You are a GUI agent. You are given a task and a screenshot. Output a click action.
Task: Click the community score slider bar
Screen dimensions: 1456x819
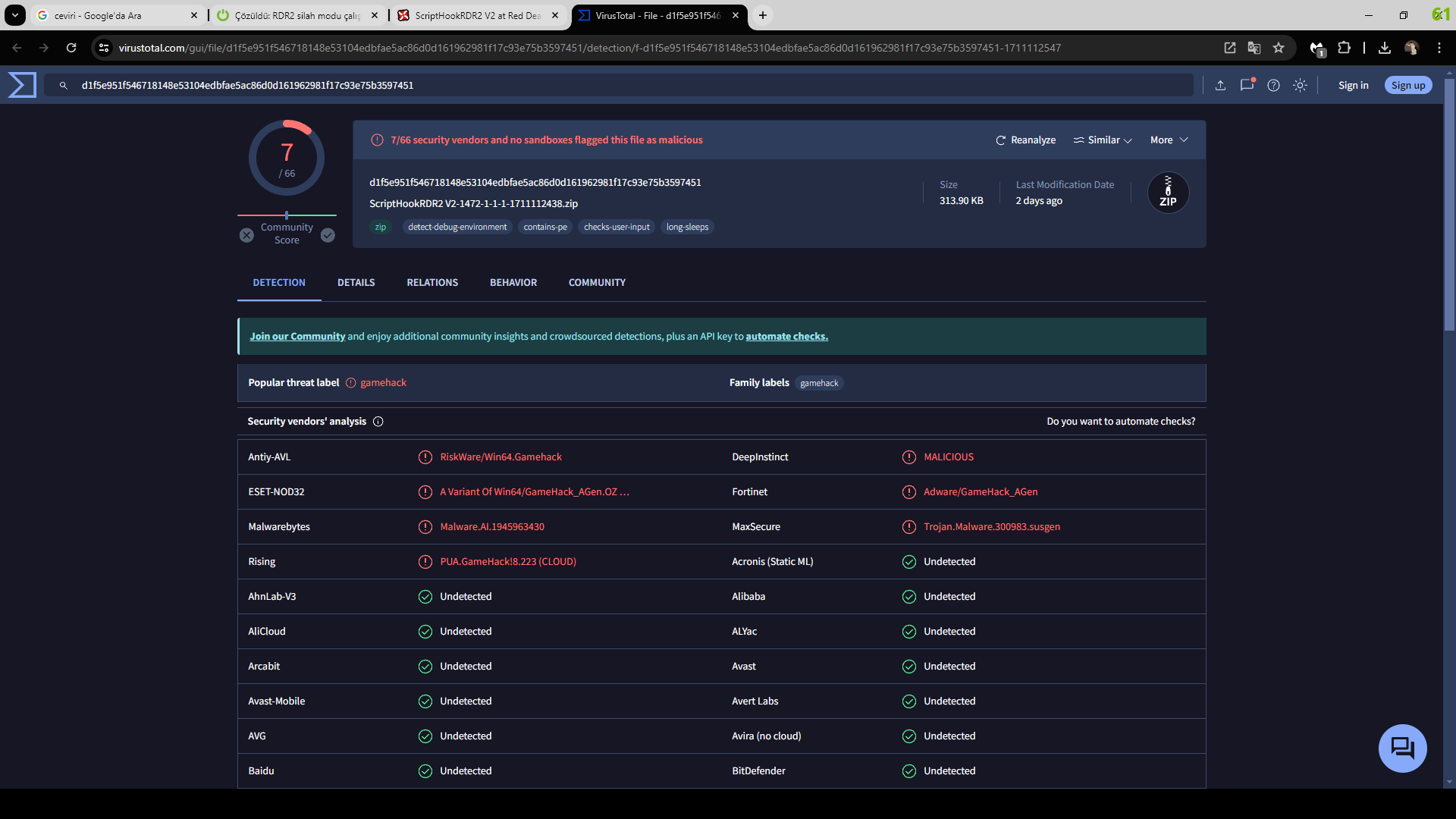point(287,215)
